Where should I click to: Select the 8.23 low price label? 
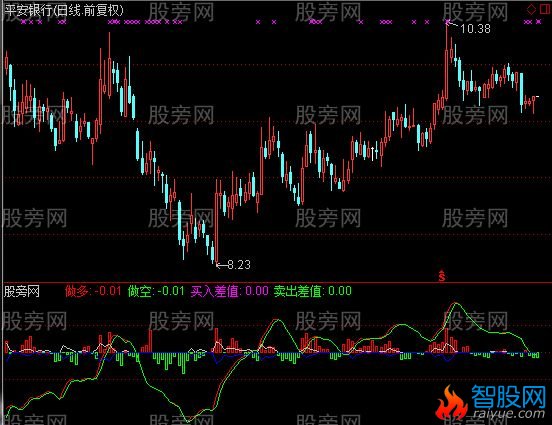pyautogui.click(x=239, y=264)
